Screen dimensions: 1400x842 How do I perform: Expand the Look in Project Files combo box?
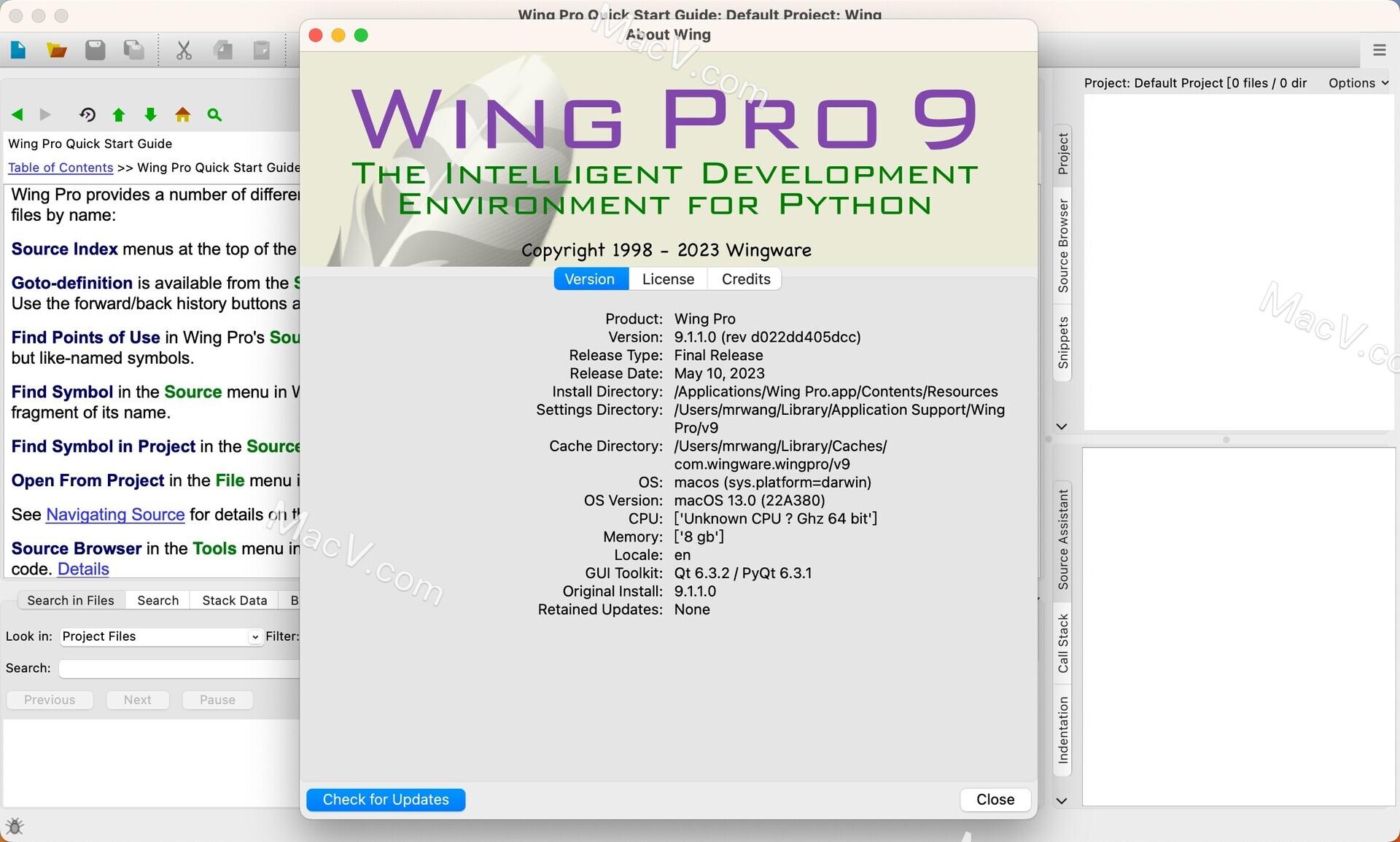[x=254, y=636]
